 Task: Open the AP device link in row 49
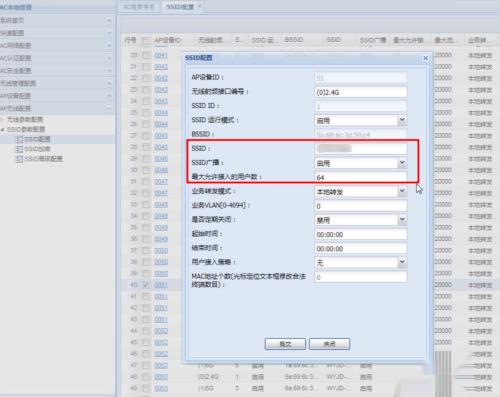(161, 388)
